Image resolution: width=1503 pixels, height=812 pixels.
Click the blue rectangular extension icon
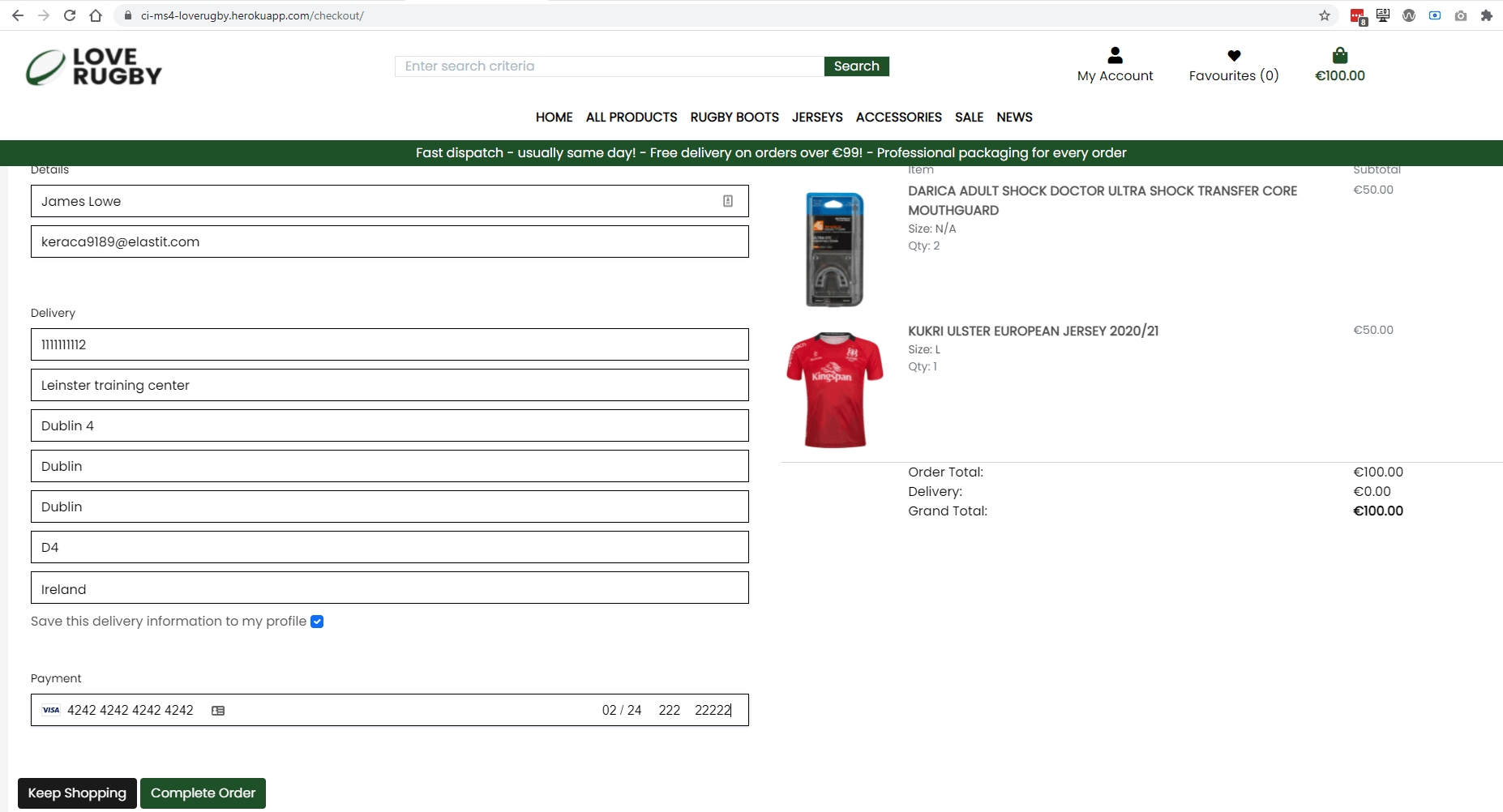(1435, 15)
